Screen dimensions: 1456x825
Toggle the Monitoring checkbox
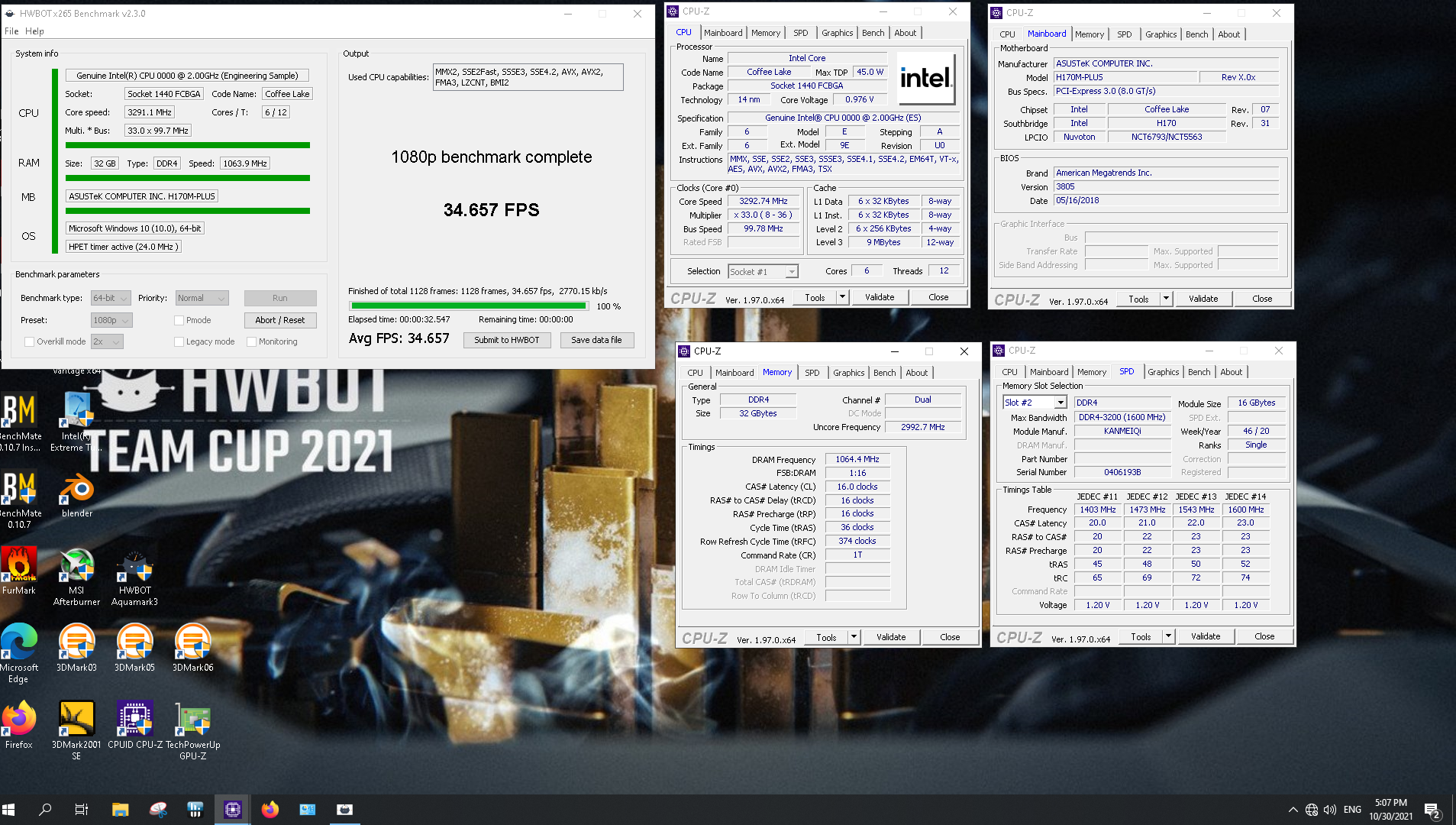[251, 341]
